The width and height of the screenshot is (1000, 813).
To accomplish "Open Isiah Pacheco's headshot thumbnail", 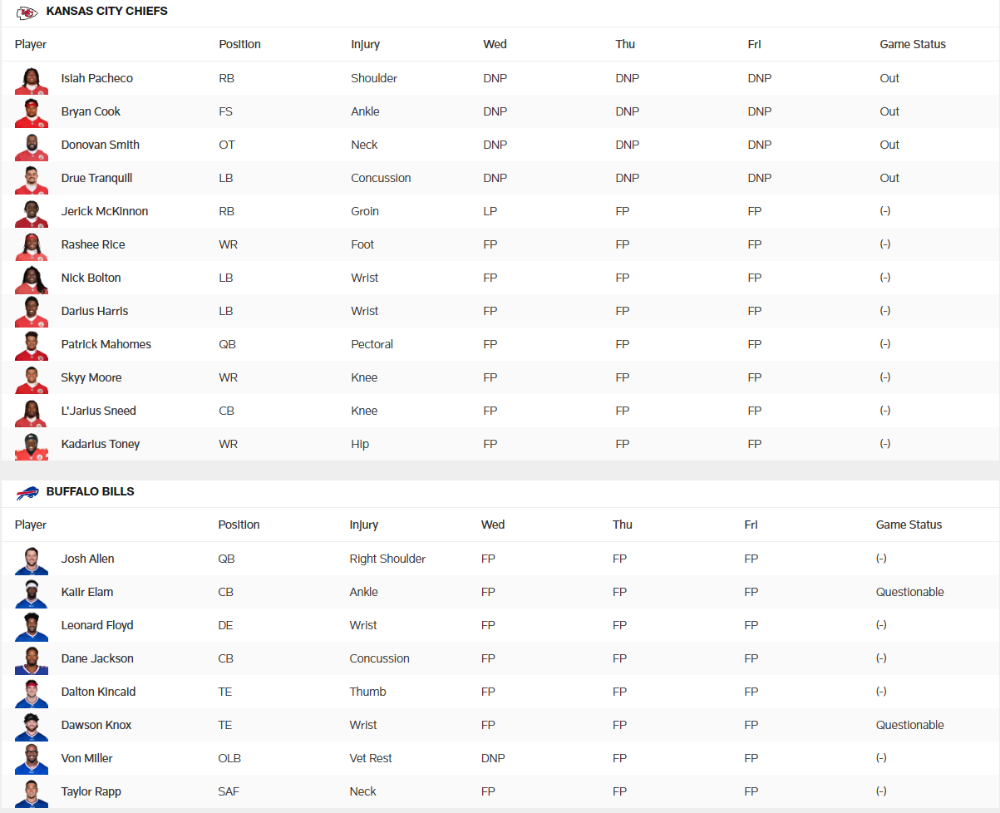I will (x=31, y=80).
